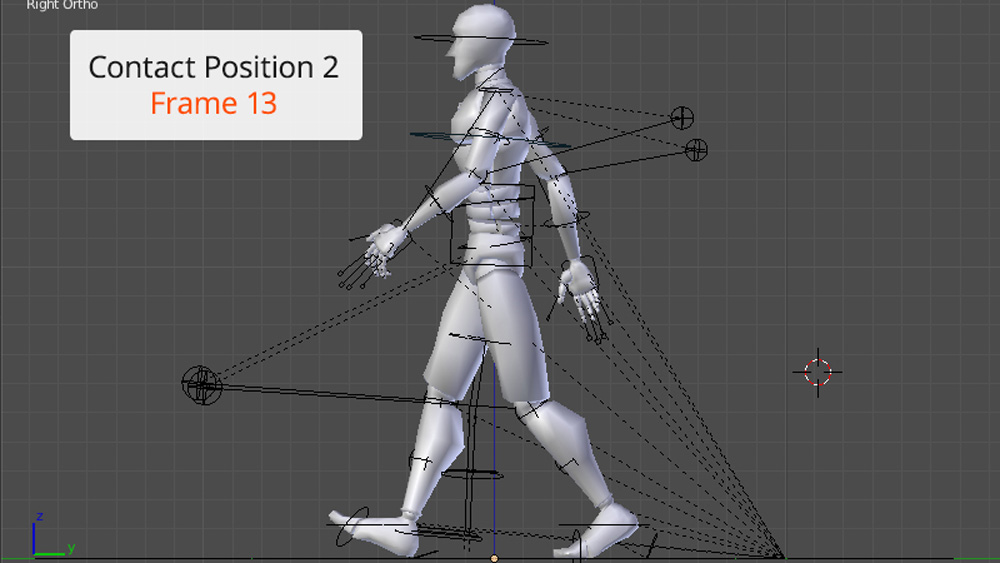Select the ring control between the shins
Screen dimensions: 1000x563
[x=472, y=475]
